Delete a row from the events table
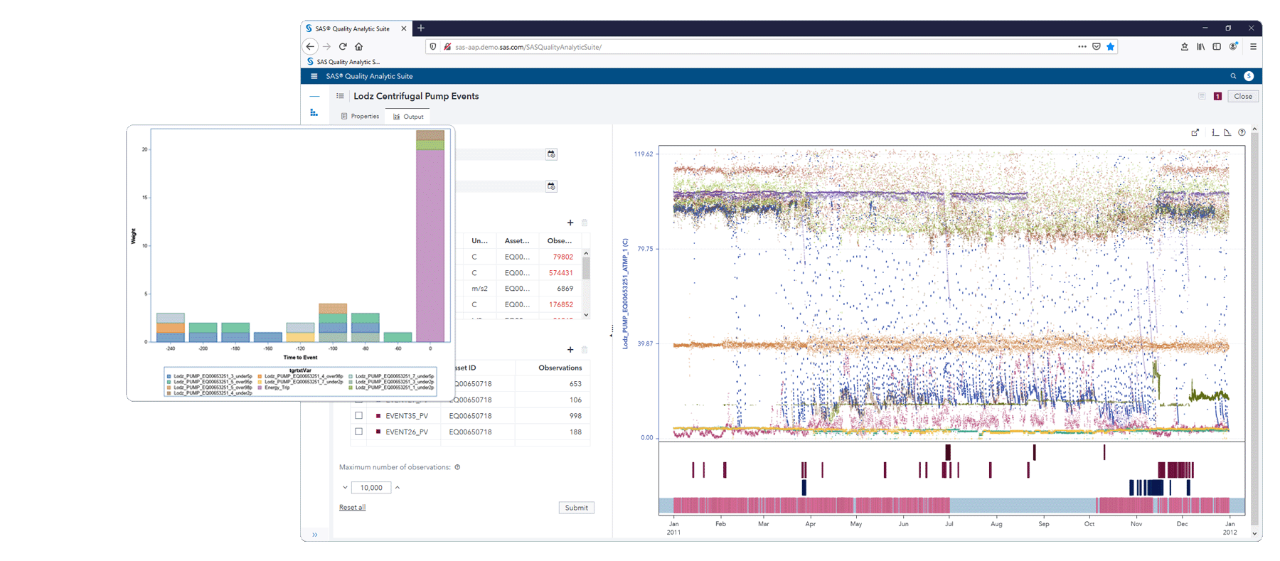Screen dimensions: 1280x561 585,349
